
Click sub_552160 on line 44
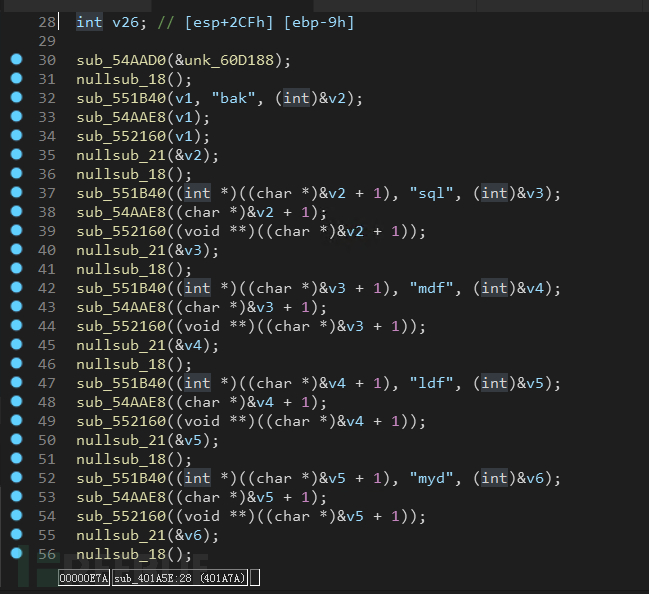[121, 327]
